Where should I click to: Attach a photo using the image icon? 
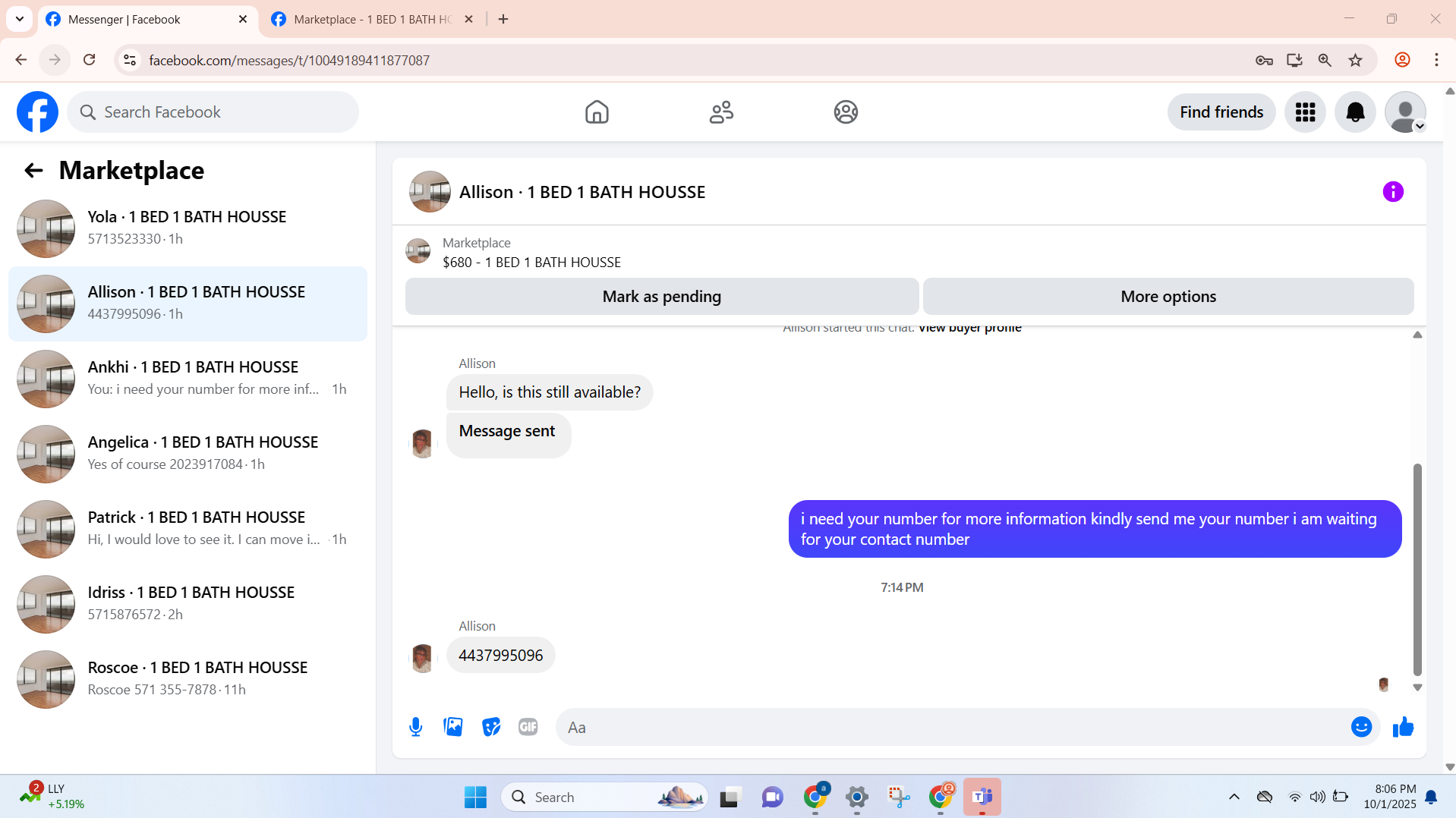[453, 727]
